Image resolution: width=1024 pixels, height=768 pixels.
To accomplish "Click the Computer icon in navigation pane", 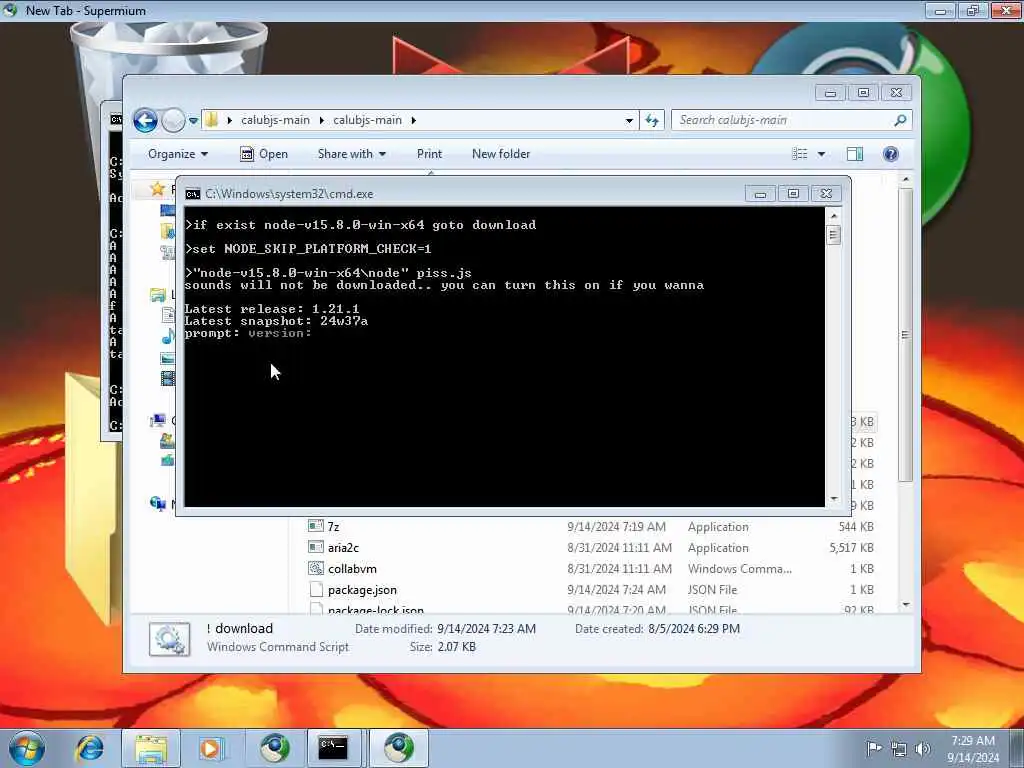I will click(158, 420).
